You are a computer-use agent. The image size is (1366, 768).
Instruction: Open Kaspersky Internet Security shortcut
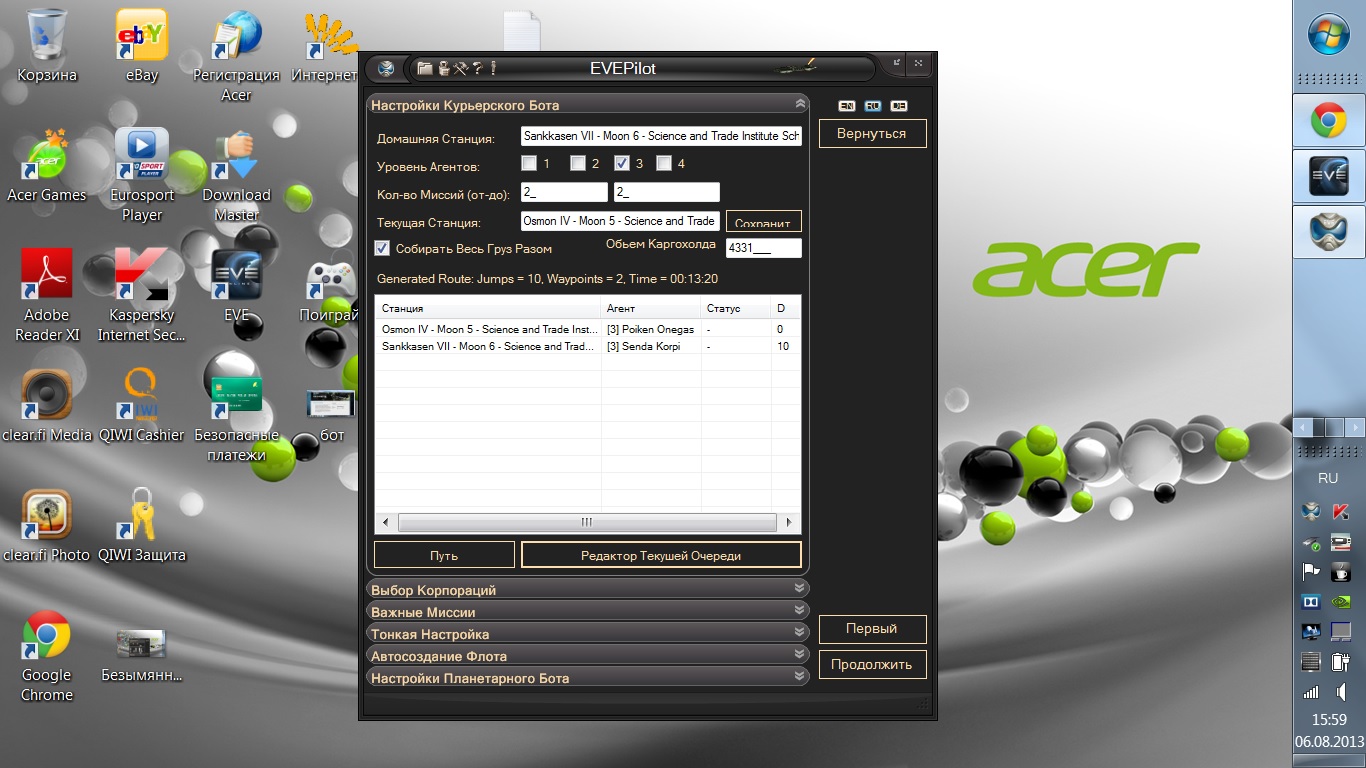[x=141, y=295]
